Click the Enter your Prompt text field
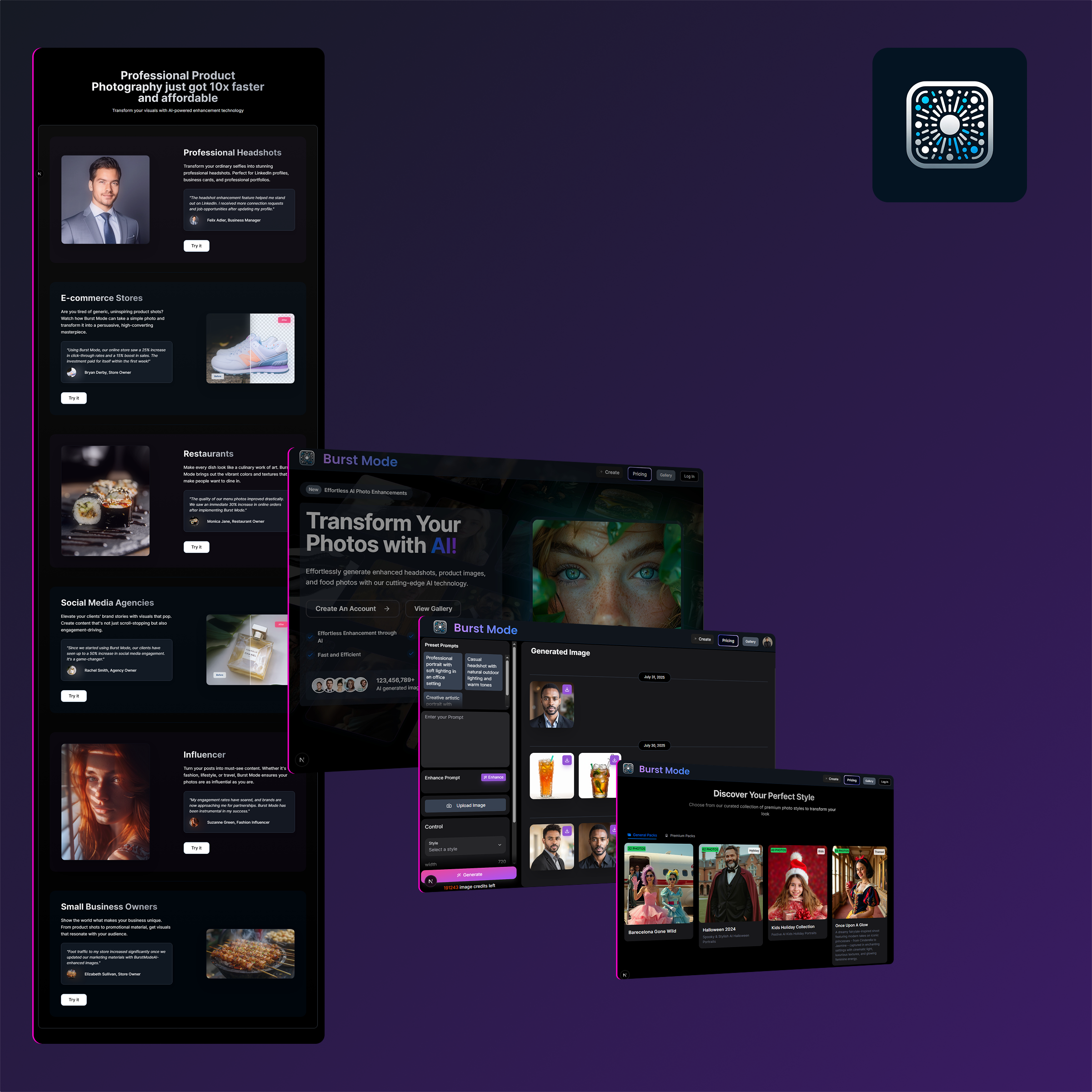 pos(465,739)
